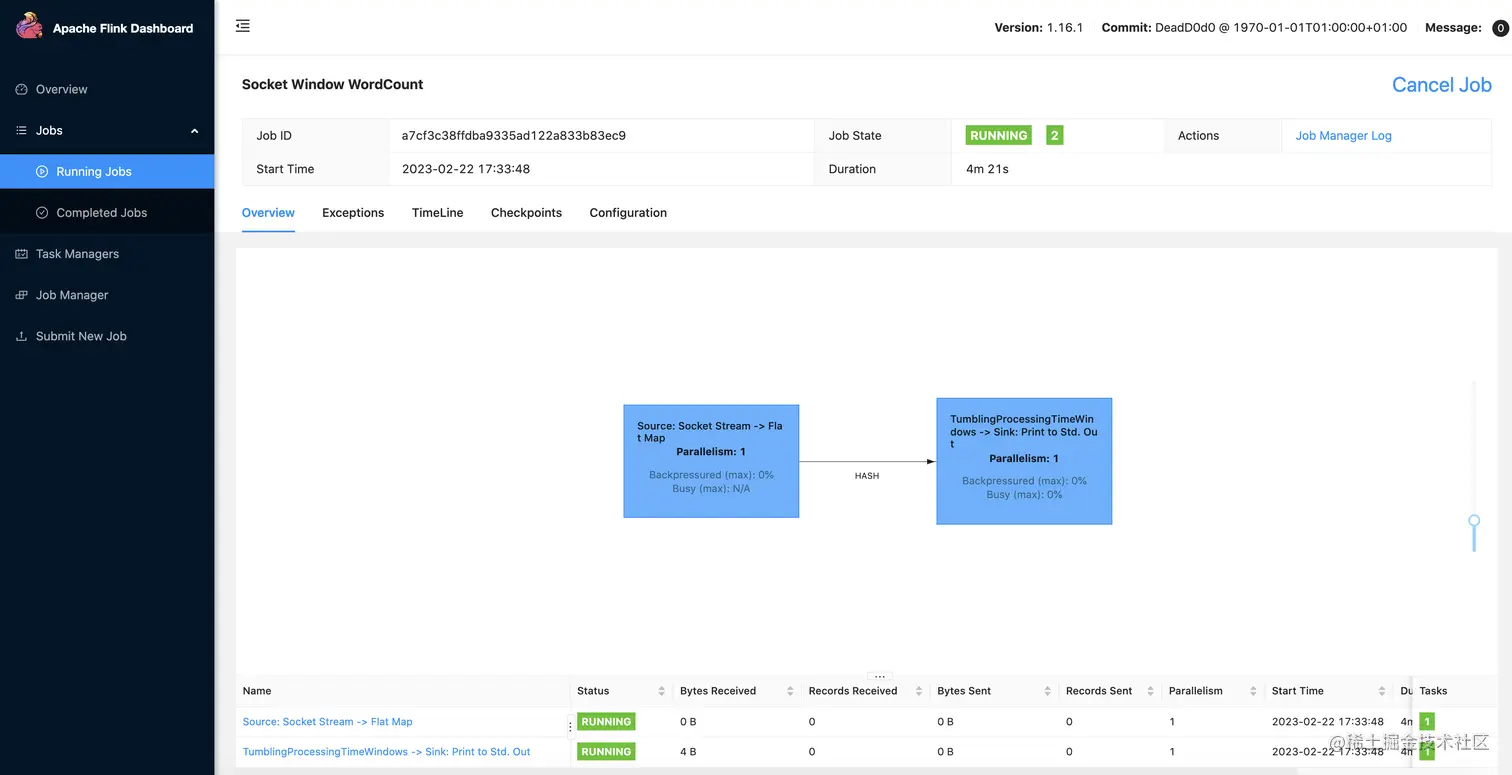Screen dimensions: 1512x775
Task: Click the graph zoom slider handle
Action: [x=1474, y=521]
